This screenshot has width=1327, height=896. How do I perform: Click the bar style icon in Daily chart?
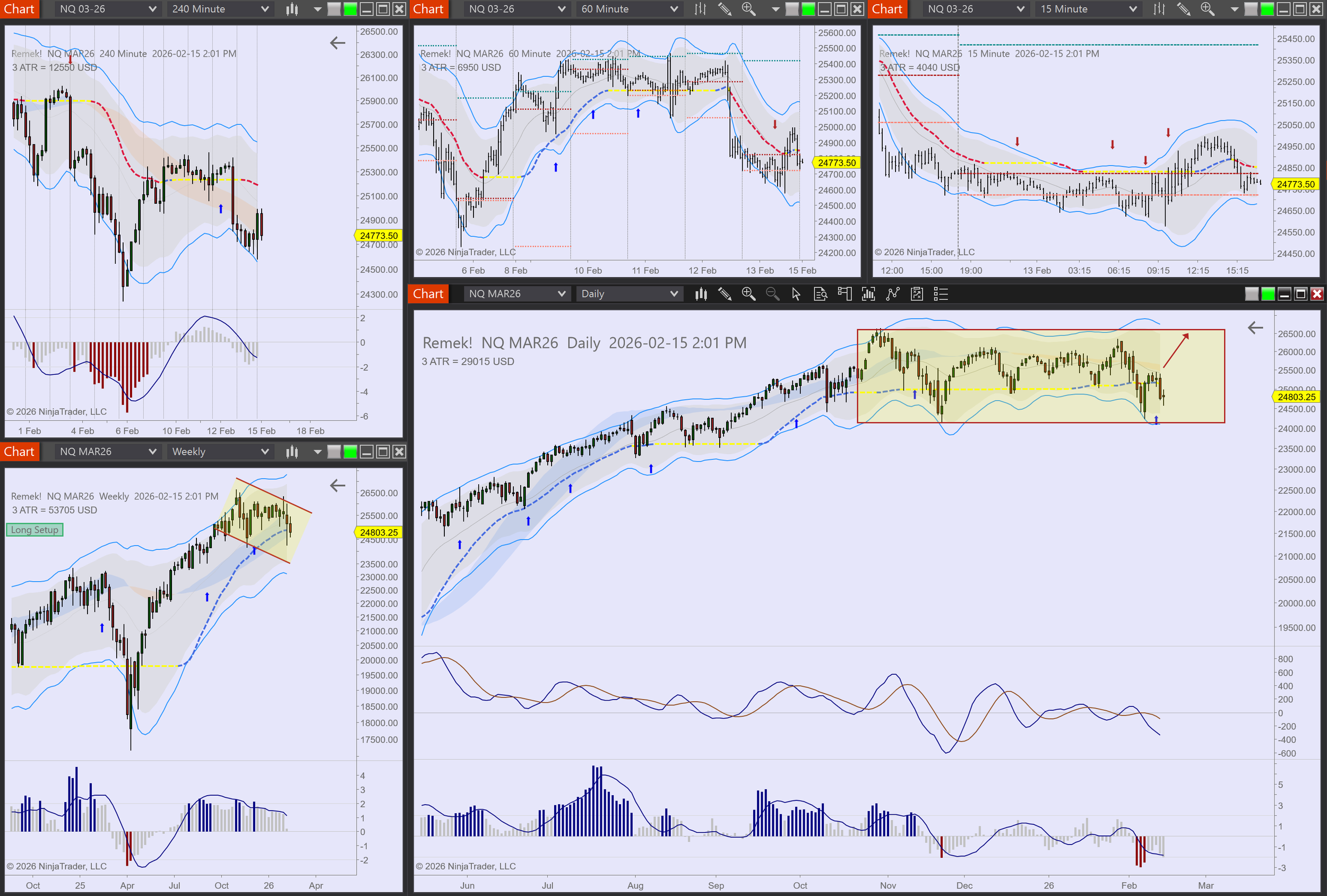click(x=701, y=294)
